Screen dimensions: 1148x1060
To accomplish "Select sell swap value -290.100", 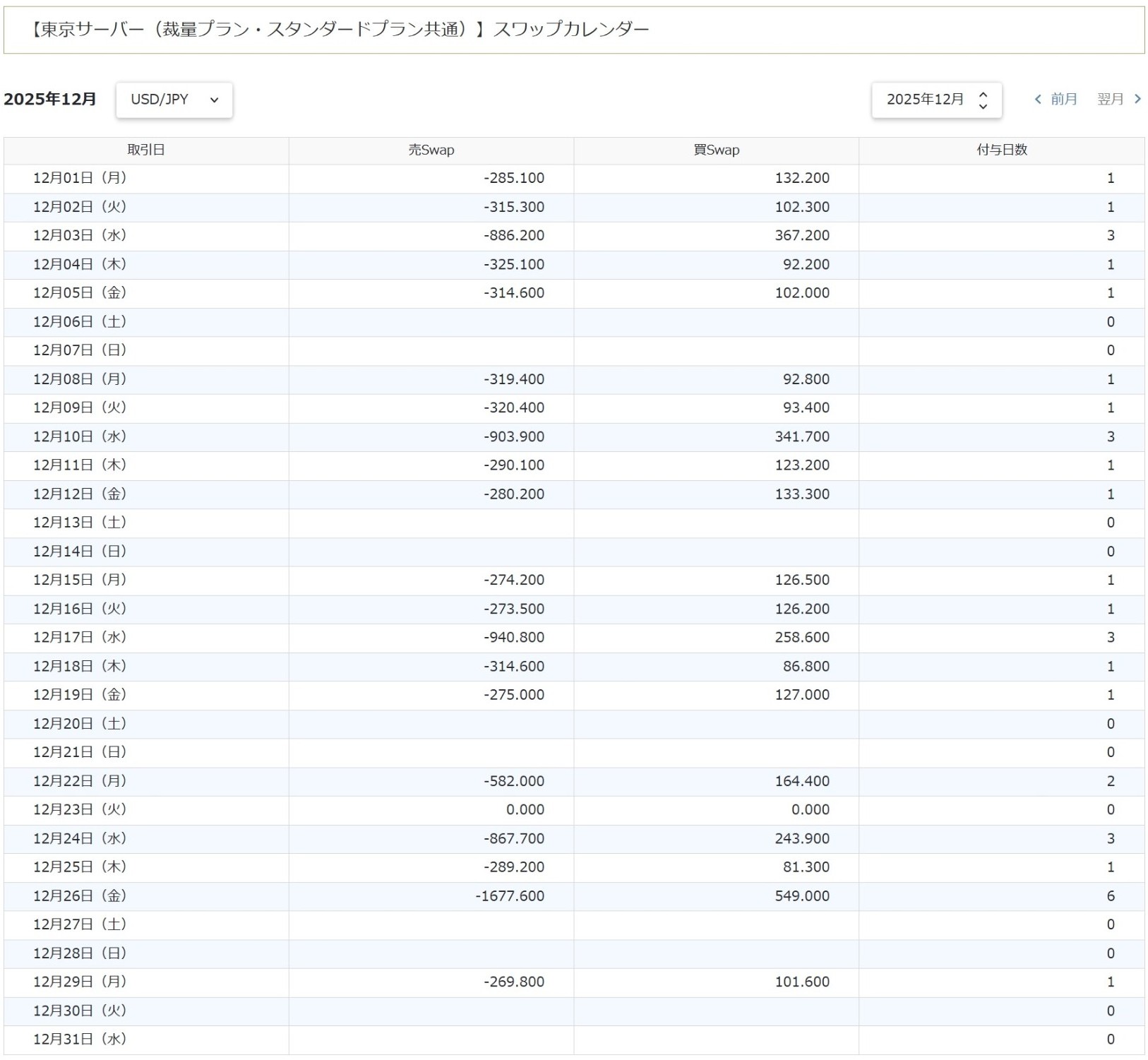I will pyautogui.click(x=514, y=465).
